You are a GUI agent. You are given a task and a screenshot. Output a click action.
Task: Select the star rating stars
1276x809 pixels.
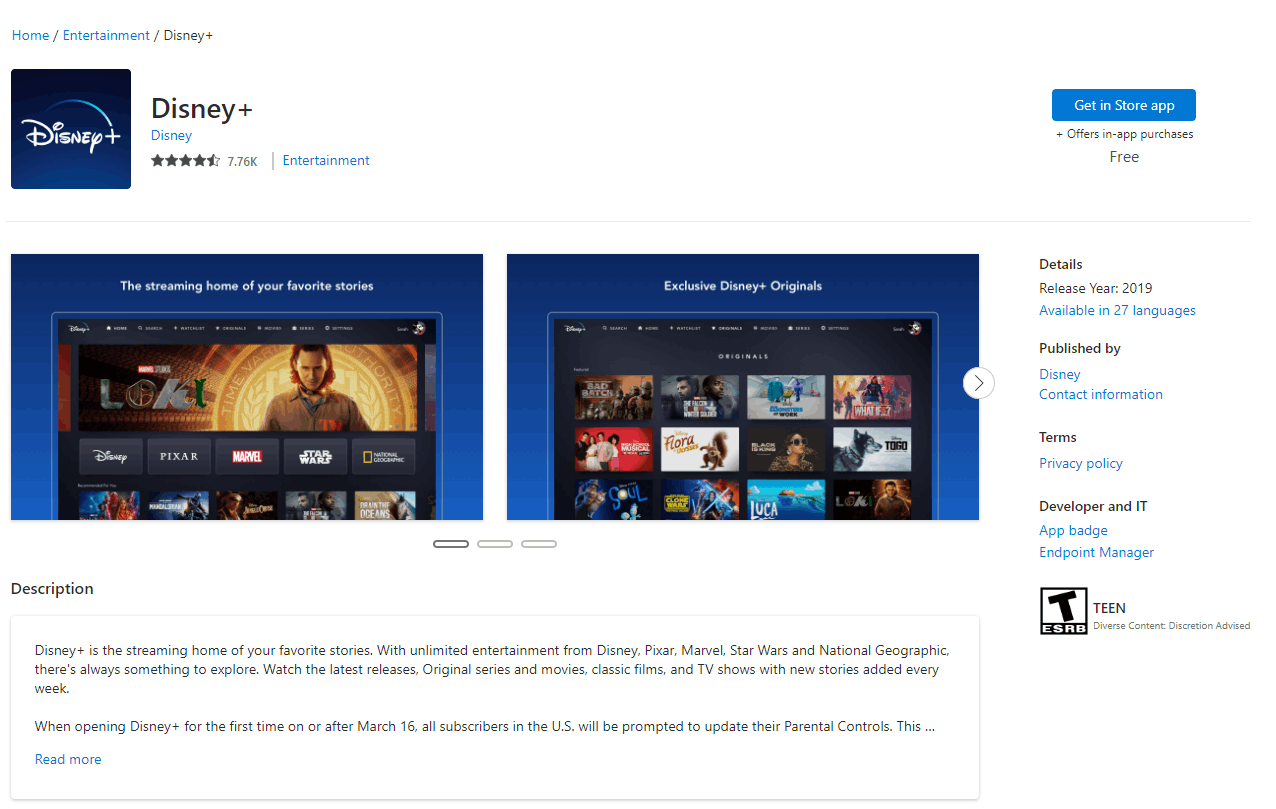tap(186, 160)
